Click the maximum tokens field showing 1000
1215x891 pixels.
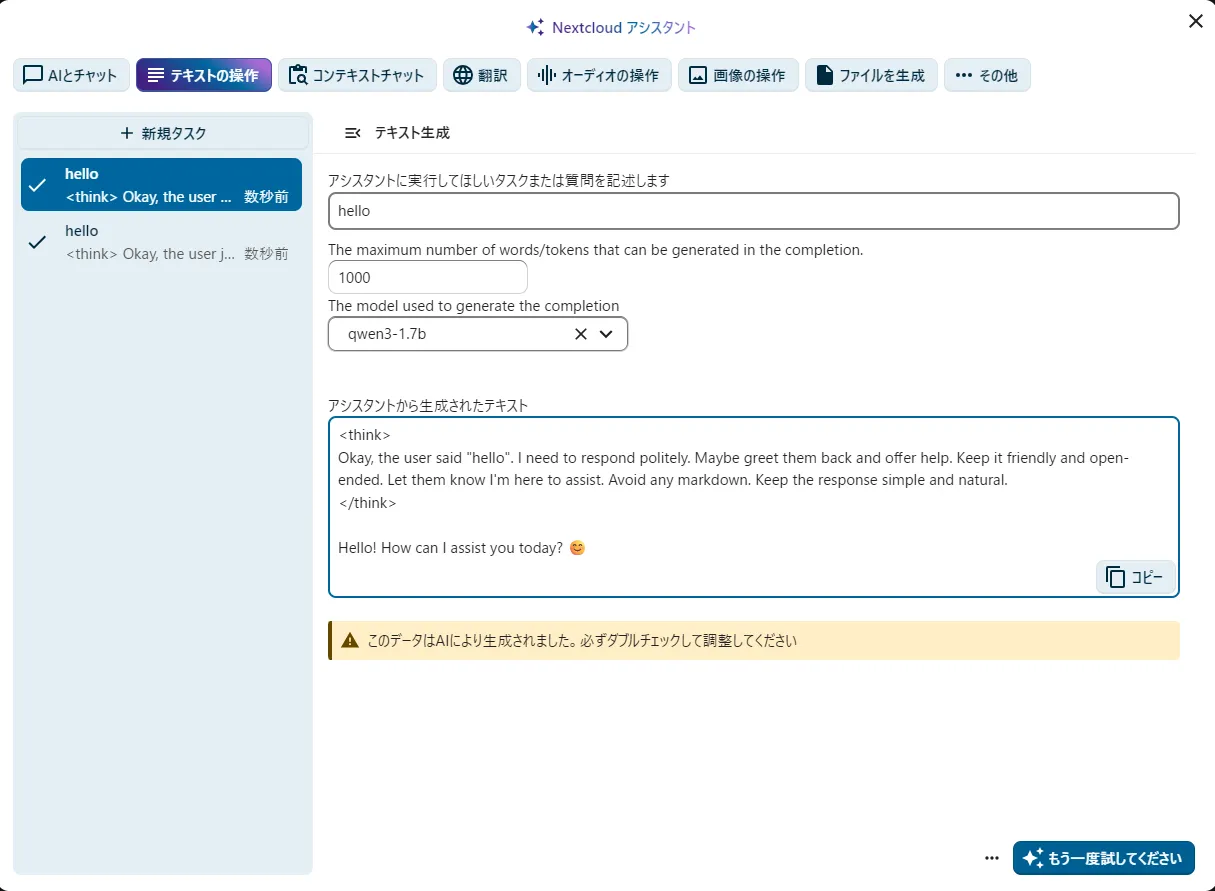coord(427,277)
